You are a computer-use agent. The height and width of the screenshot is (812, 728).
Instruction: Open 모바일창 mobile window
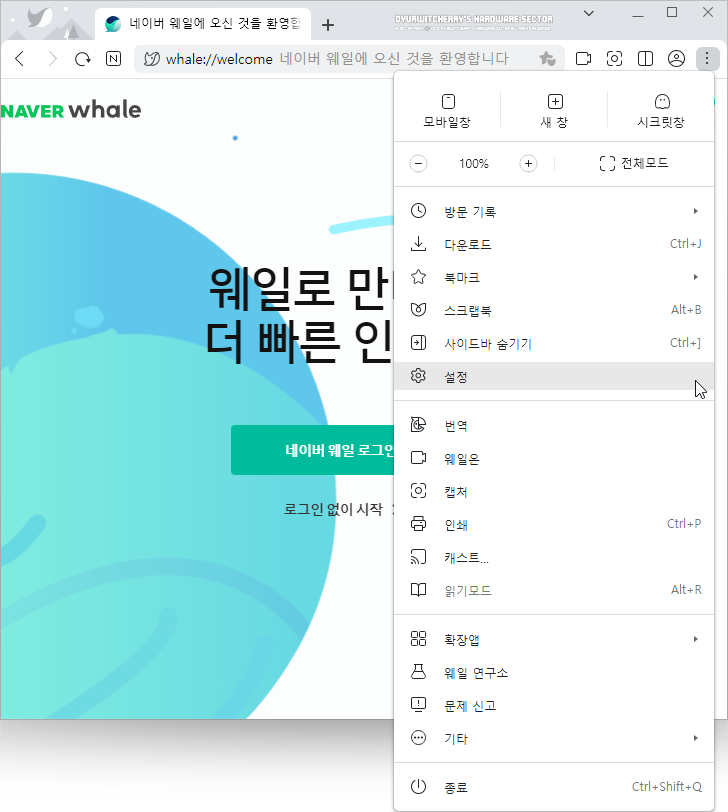(x=447, y=111)
